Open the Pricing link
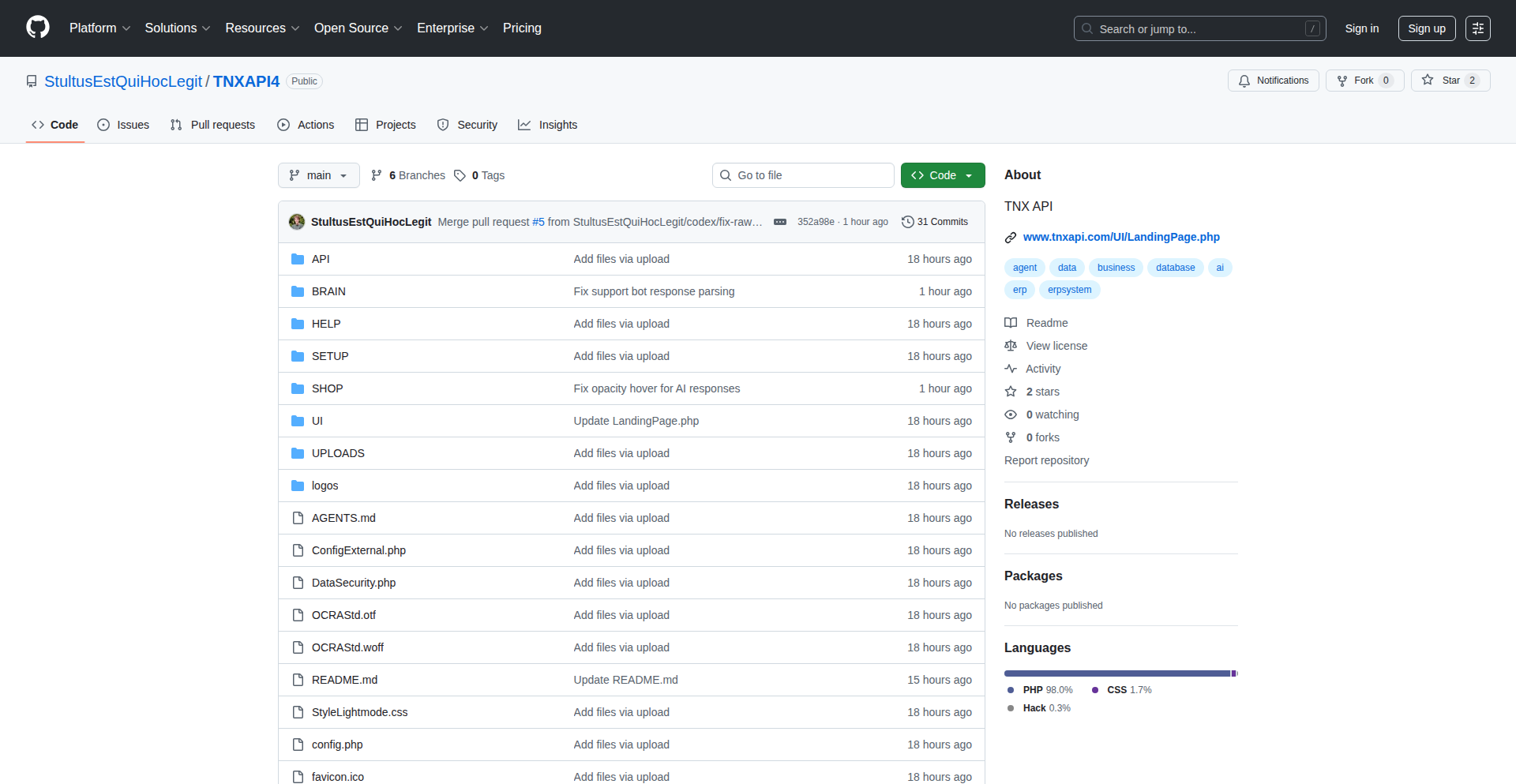This screenshot has height=784, width=1516. 522,28
